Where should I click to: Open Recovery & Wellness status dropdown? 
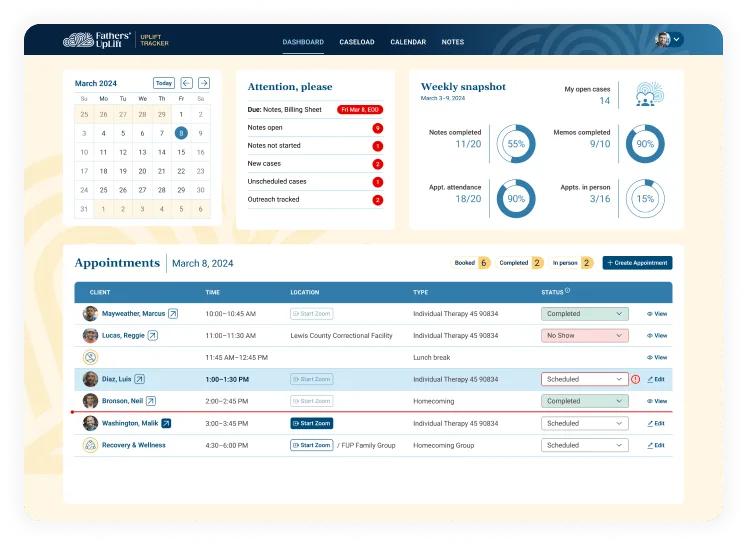[x=585, y=445]
